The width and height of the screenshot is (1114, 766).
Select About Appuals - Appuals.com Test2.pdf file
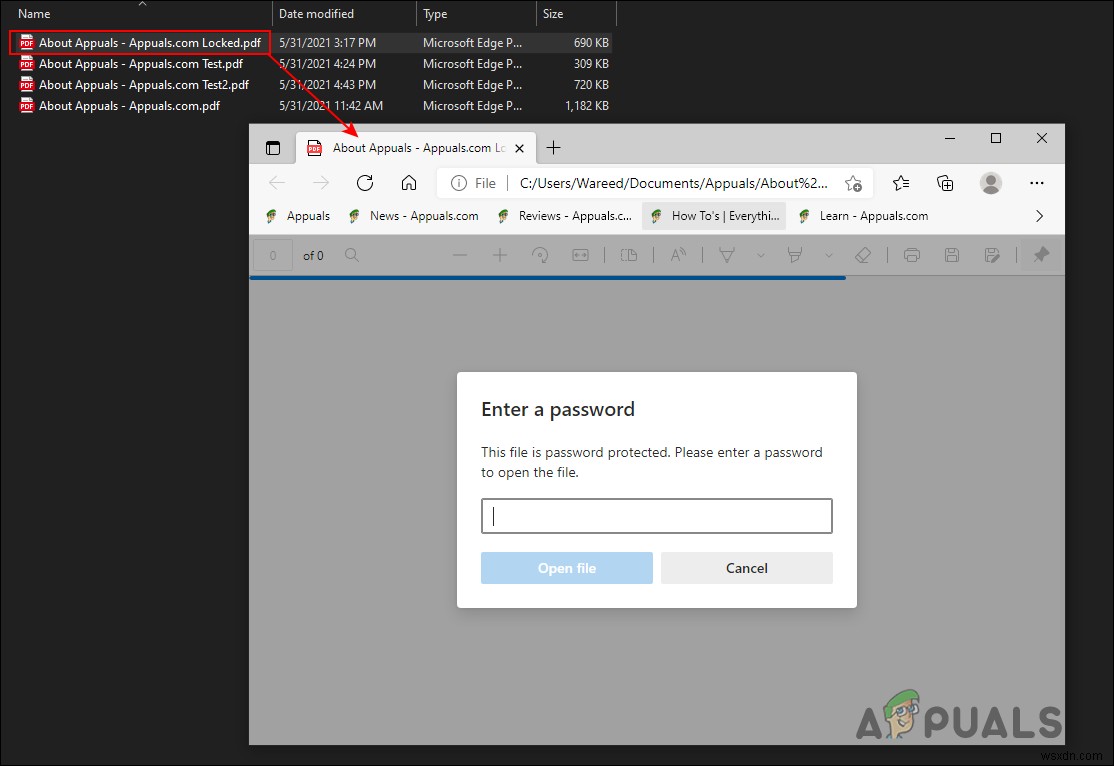pos(144,85)
